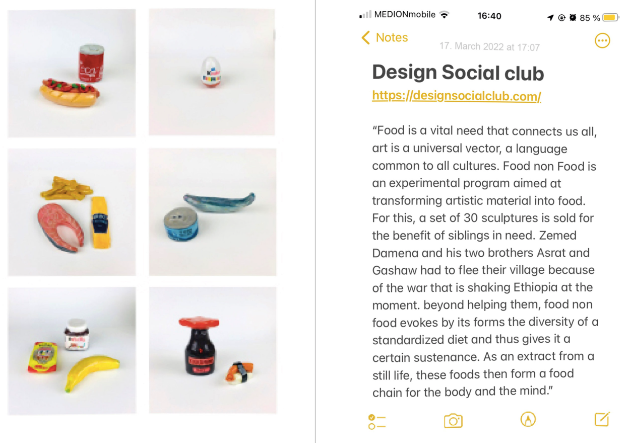
Task: Tap the Wi-Fi icon in status bar
Action: pos(445,17)
